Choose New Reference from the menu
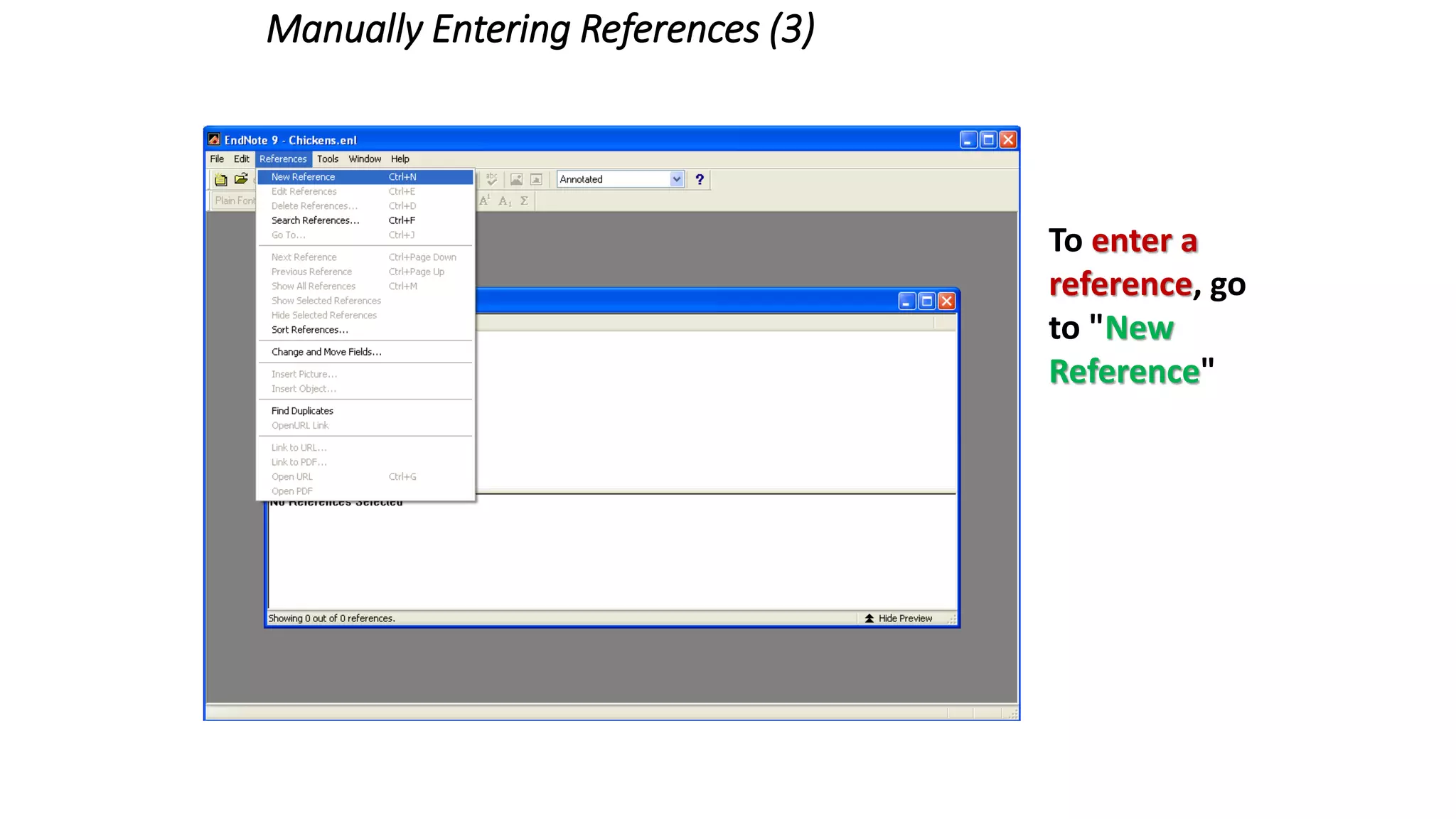 (365, 177)
